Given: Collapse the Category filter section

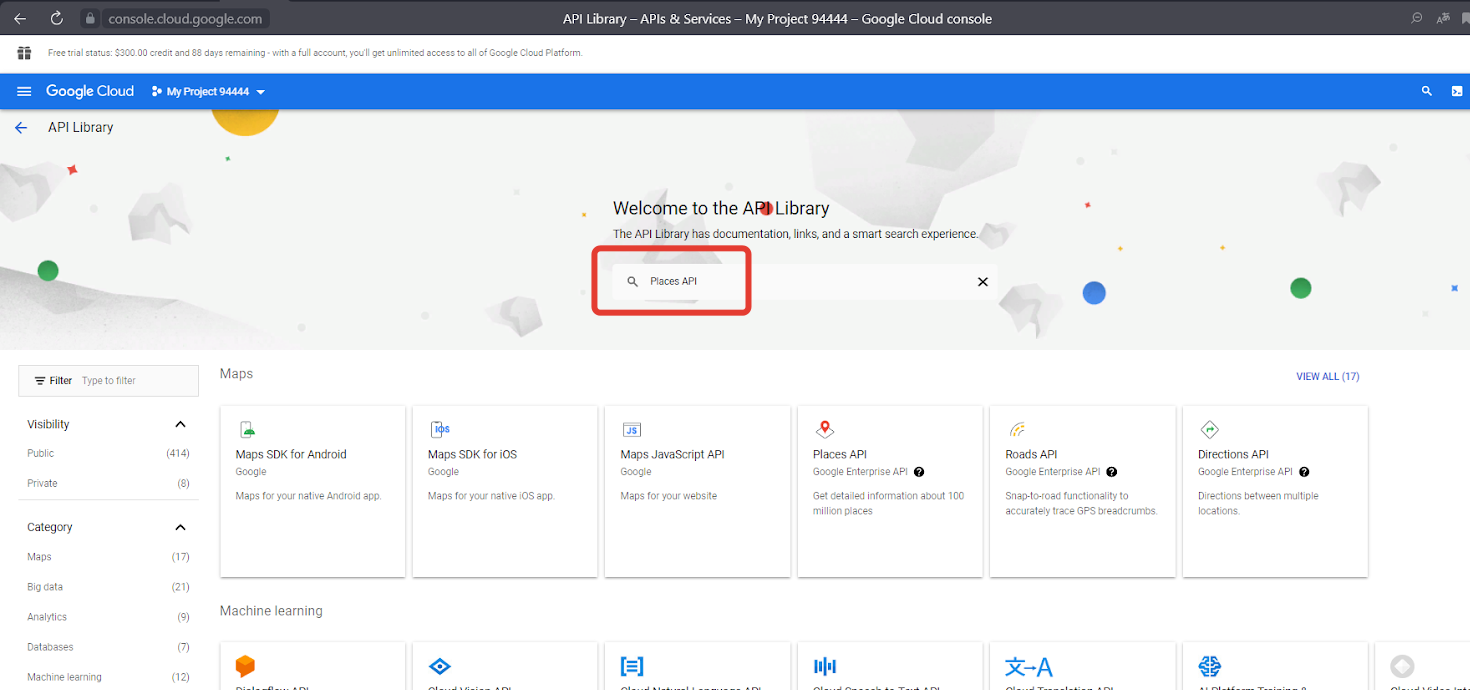Looking at the screenshot, I should (x=181, y=528).
